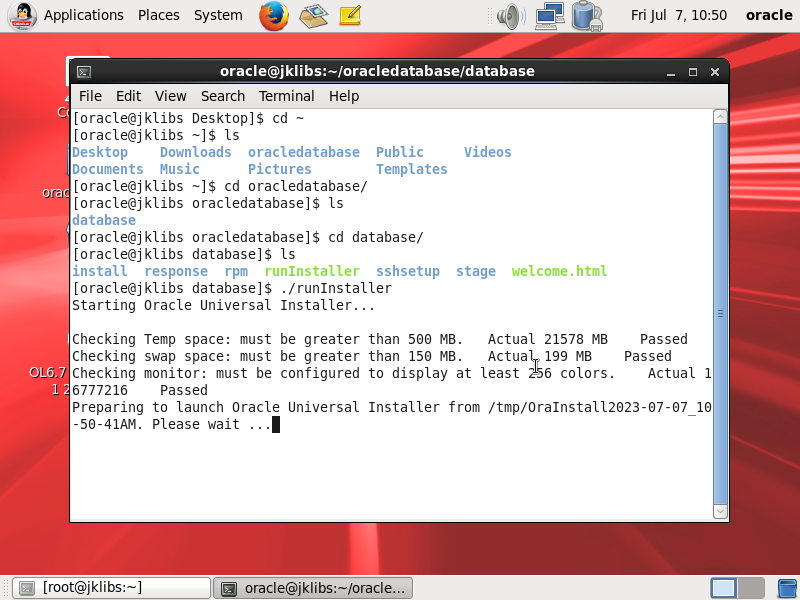Select the first workspace in switcher
The height and width of the screenshot is (600, 800).
[723, 588]
